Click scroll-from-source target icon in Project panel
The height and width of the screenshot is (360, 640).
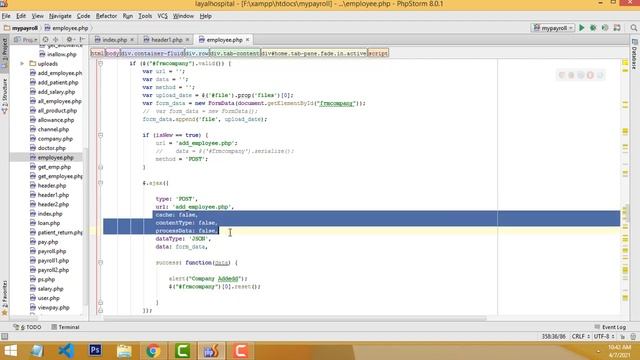(x=46, y=40)
